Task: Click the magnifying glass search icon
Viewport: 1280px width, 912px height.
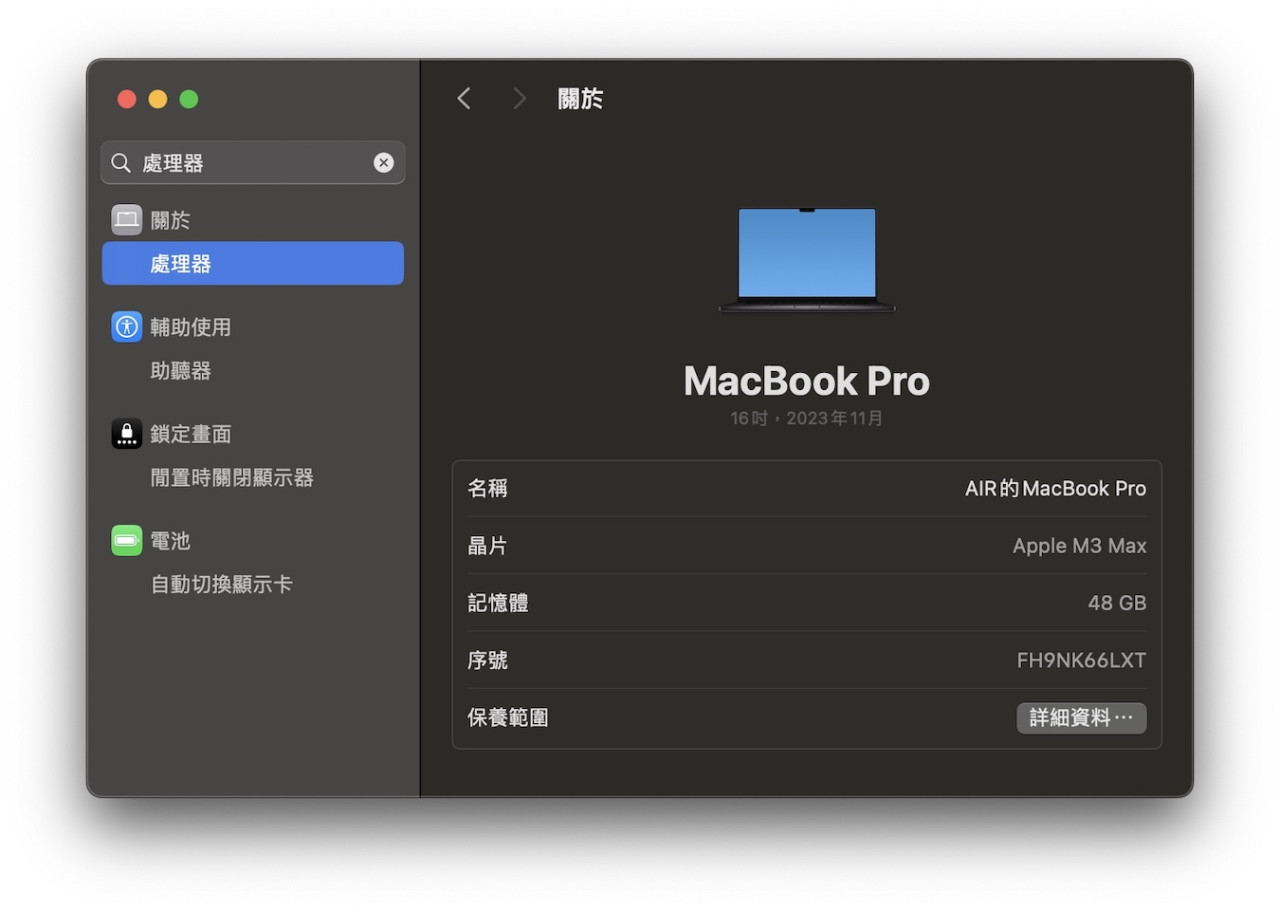Action: (x=120, y=162)
